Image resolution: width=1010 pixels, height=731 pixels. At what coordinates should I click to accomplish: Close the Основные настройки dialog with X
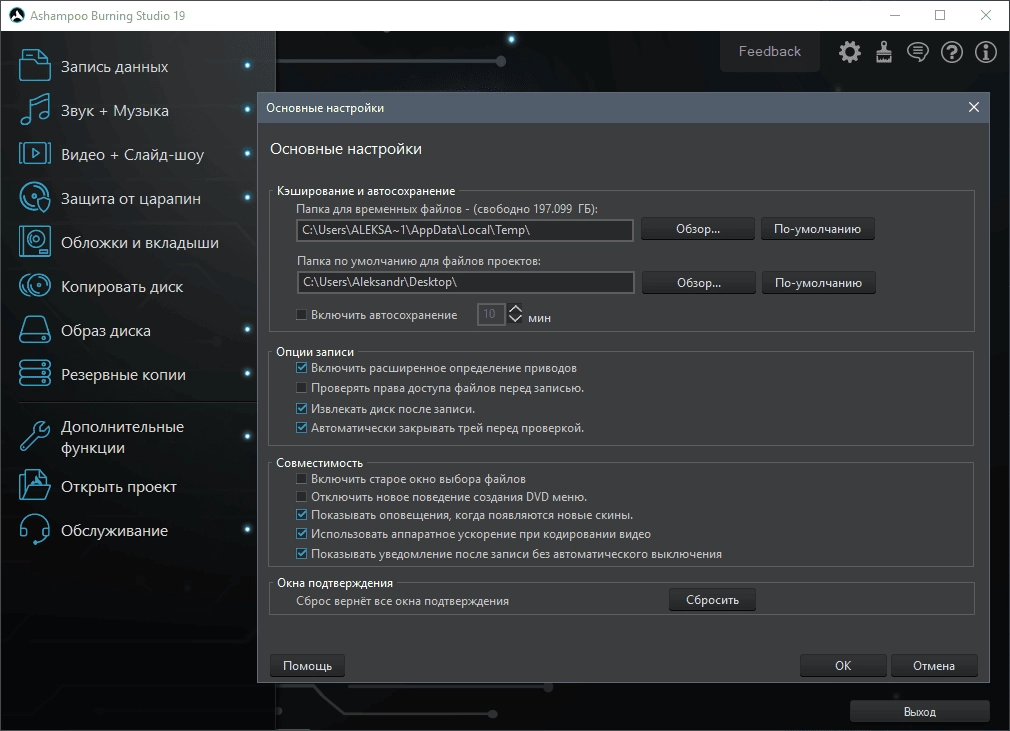point(974,107)
